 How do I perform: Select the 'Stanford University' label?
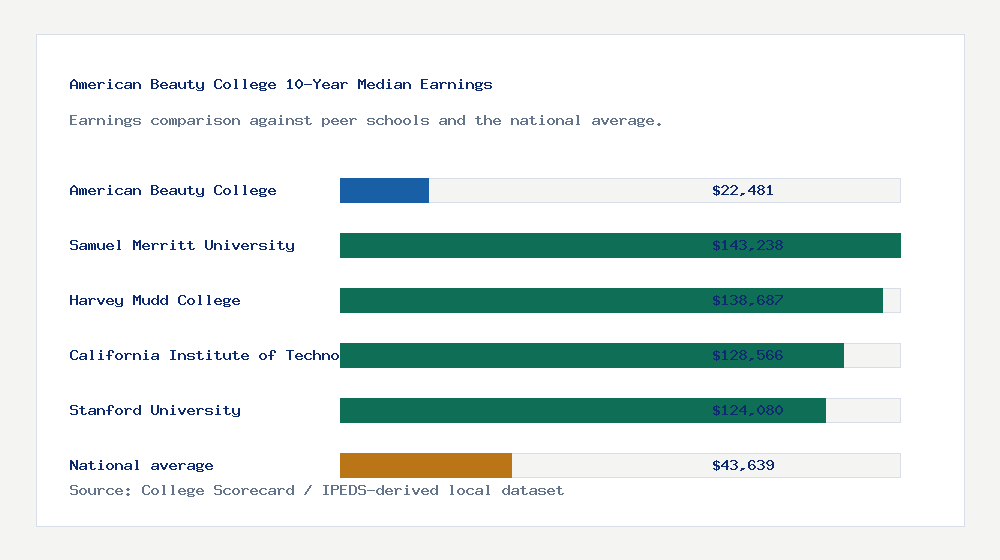(155, 410)
